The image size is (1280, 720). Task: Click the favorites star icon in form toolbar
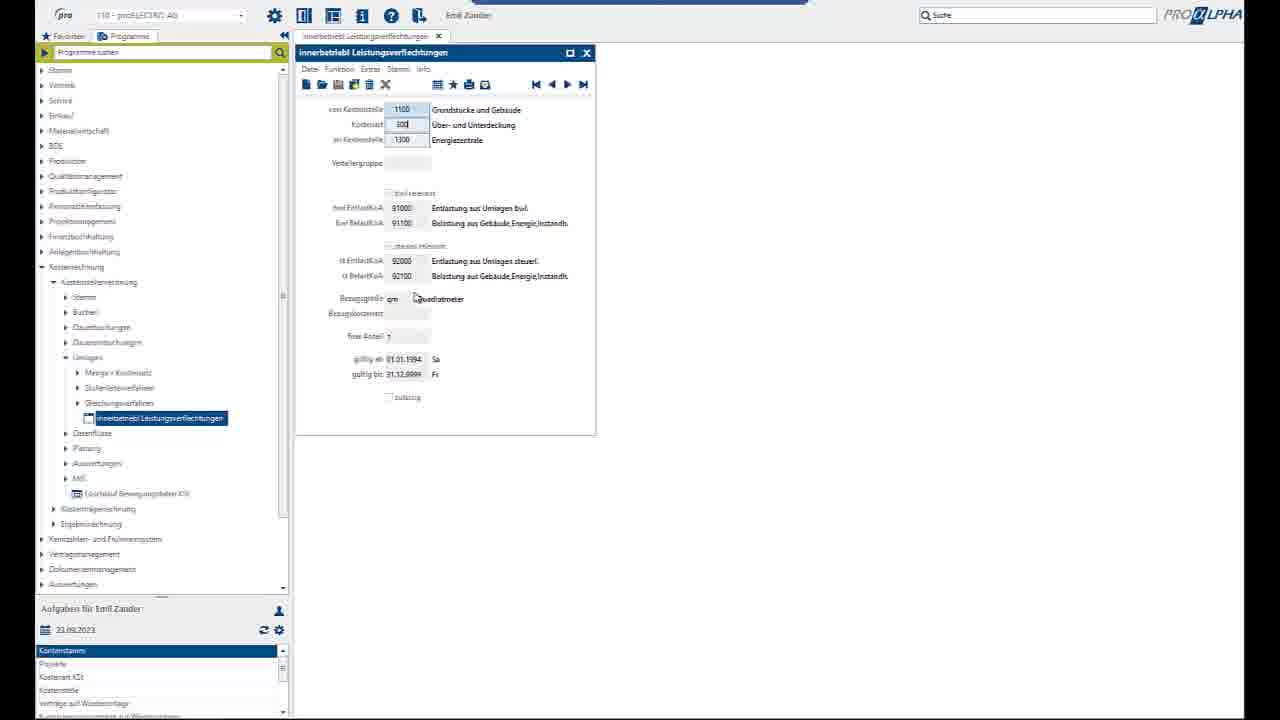pos(453,85)
